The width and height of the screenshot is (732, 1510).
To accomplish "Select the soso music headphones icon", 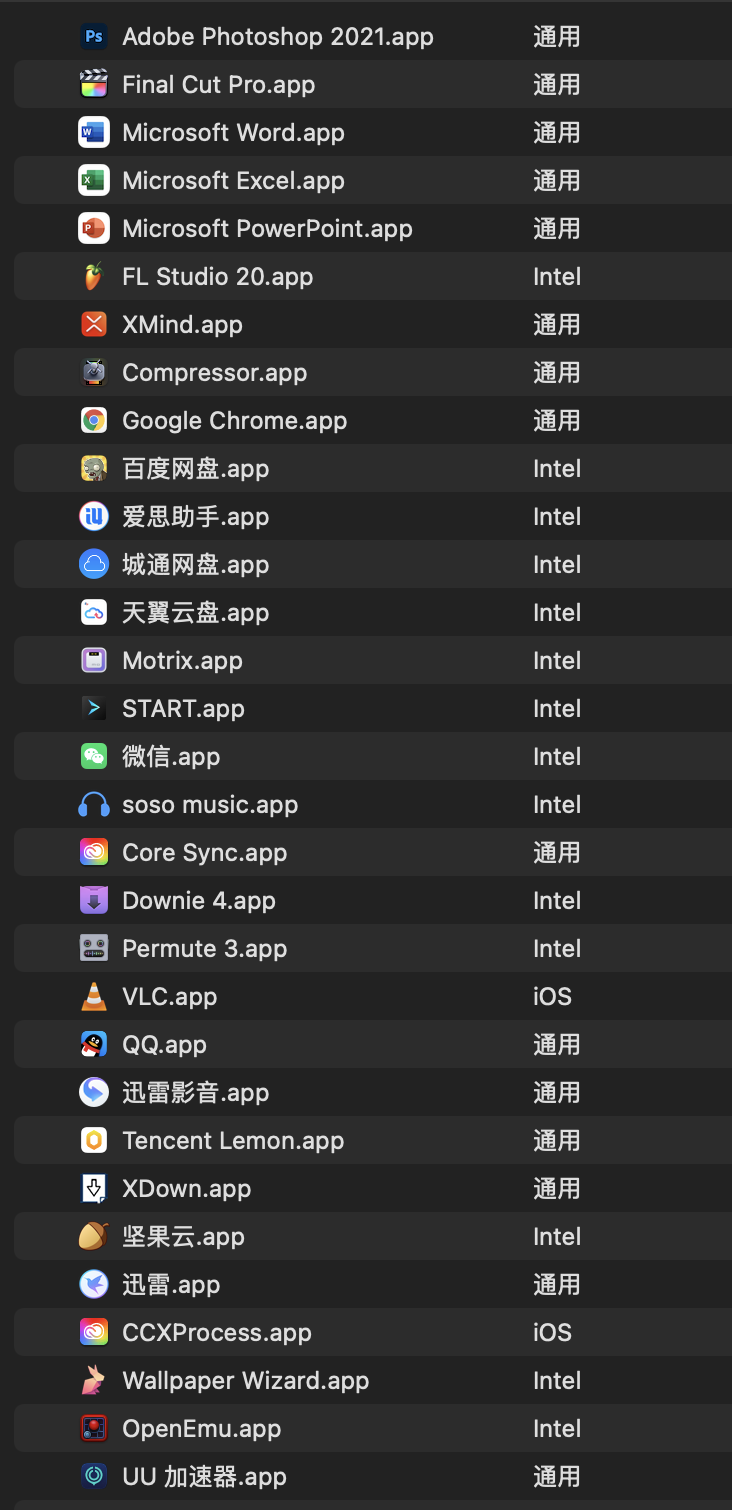I will (x=93, y=805).
